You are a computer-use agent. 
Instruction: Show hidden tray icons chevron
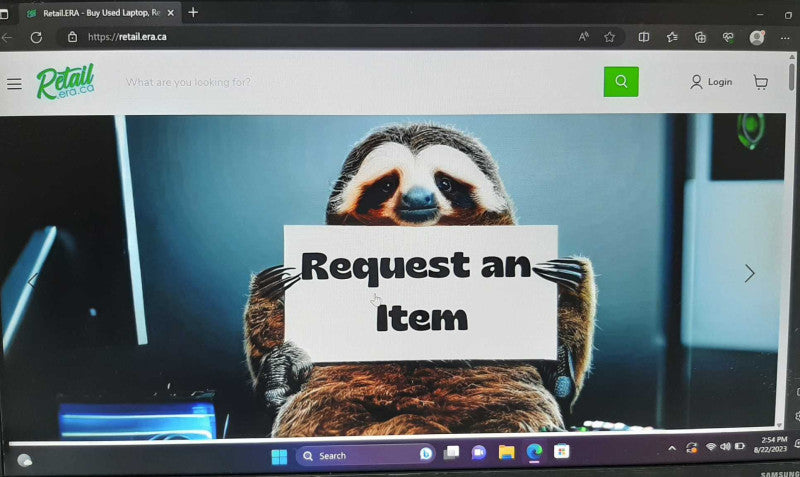[672, 448]
